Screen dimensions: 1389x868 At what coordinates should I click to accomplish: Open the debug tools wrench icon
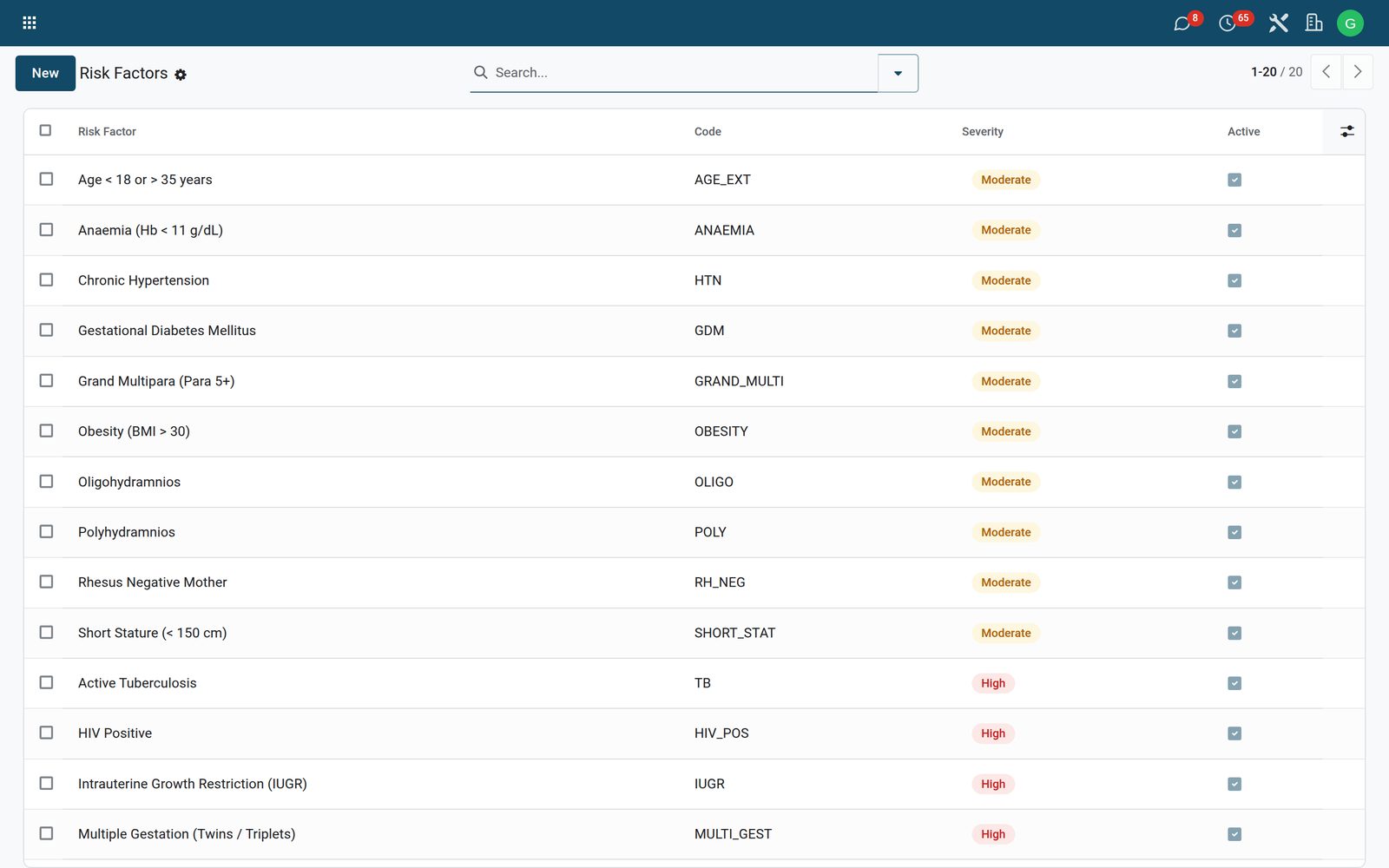pyautogui.click(x=1278, y=23)
